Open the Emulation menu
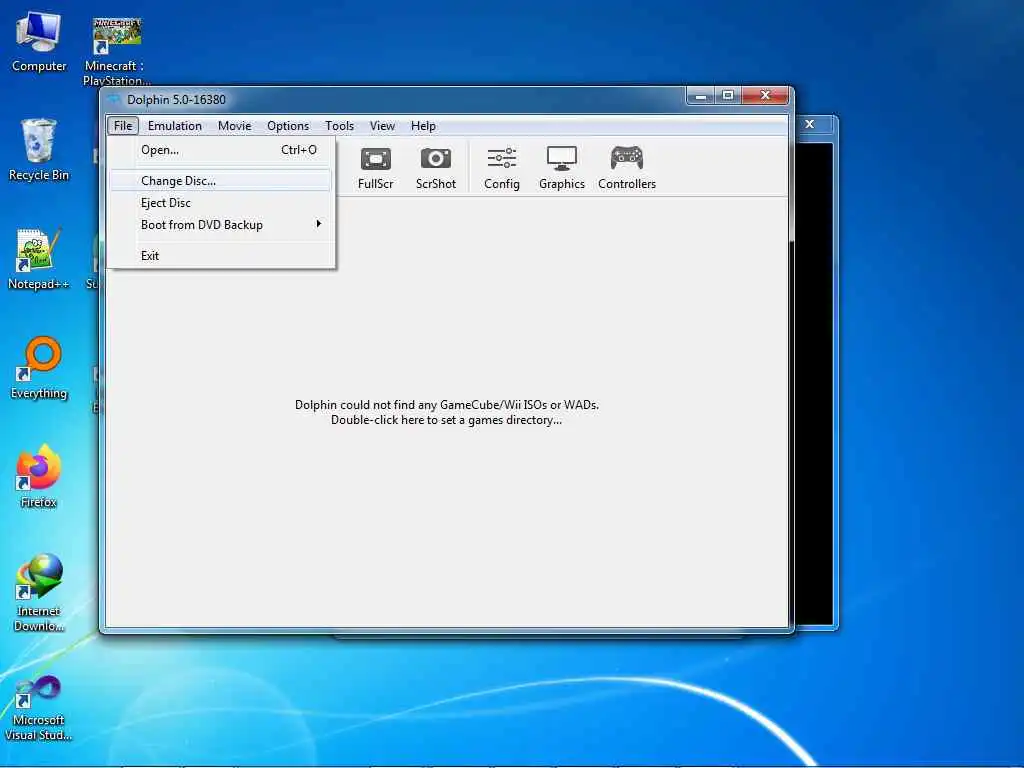 (174, 125)
